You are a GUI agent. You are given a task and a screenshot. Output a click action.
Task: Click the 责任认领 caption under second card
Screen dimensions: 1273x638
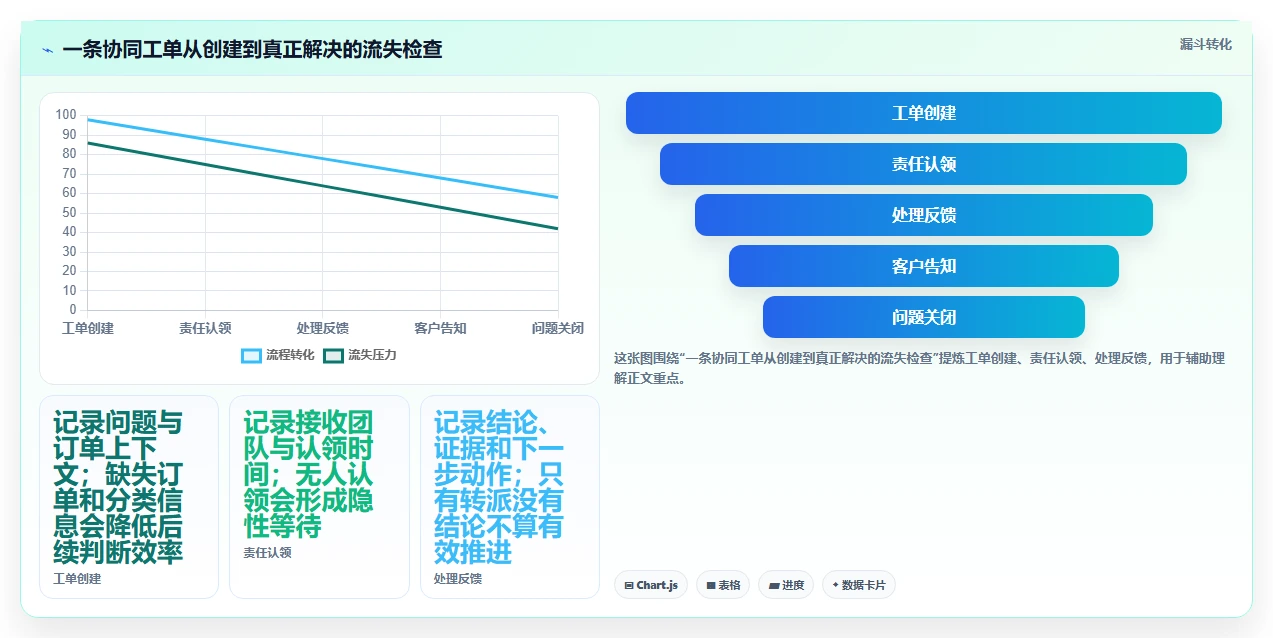tap(267, 552)
